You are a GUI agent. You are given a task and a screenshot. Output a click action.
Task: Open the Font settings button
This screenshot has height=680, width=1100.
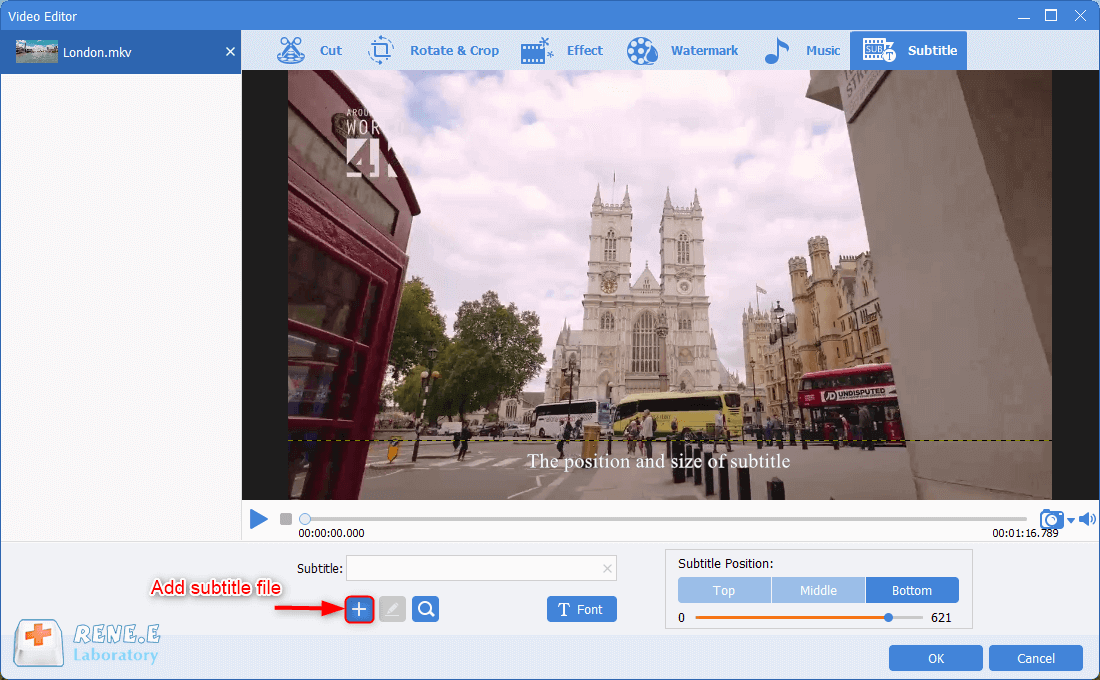point(582,609)
